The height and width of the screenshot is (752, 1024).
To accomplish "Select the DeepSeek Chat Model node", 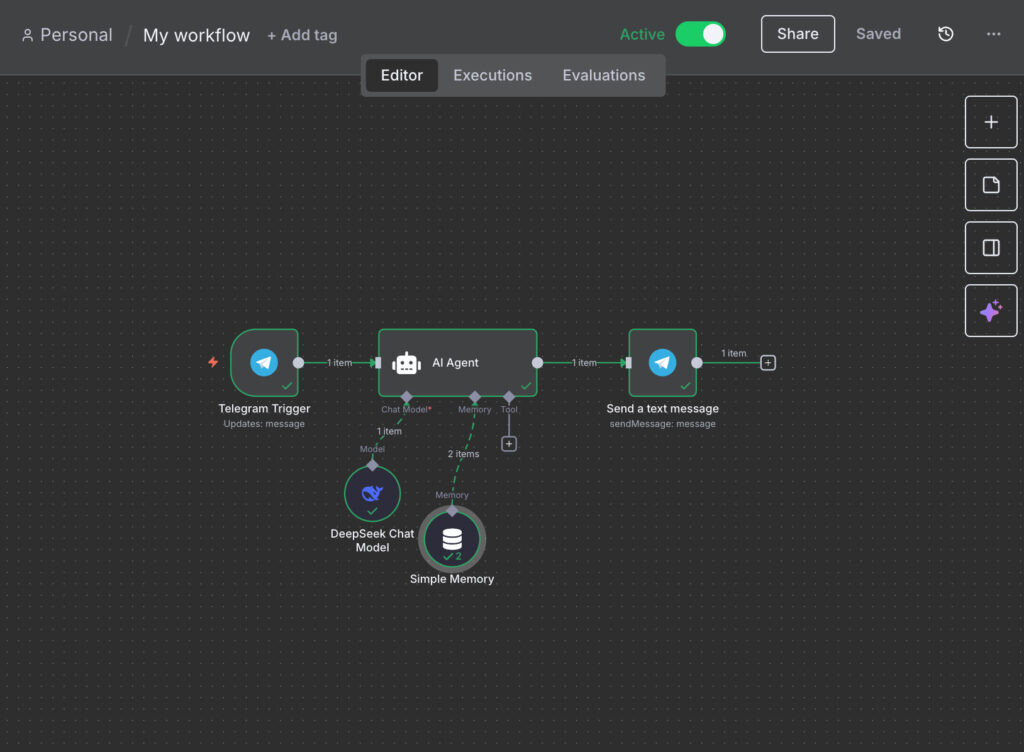I will [372, 493].
